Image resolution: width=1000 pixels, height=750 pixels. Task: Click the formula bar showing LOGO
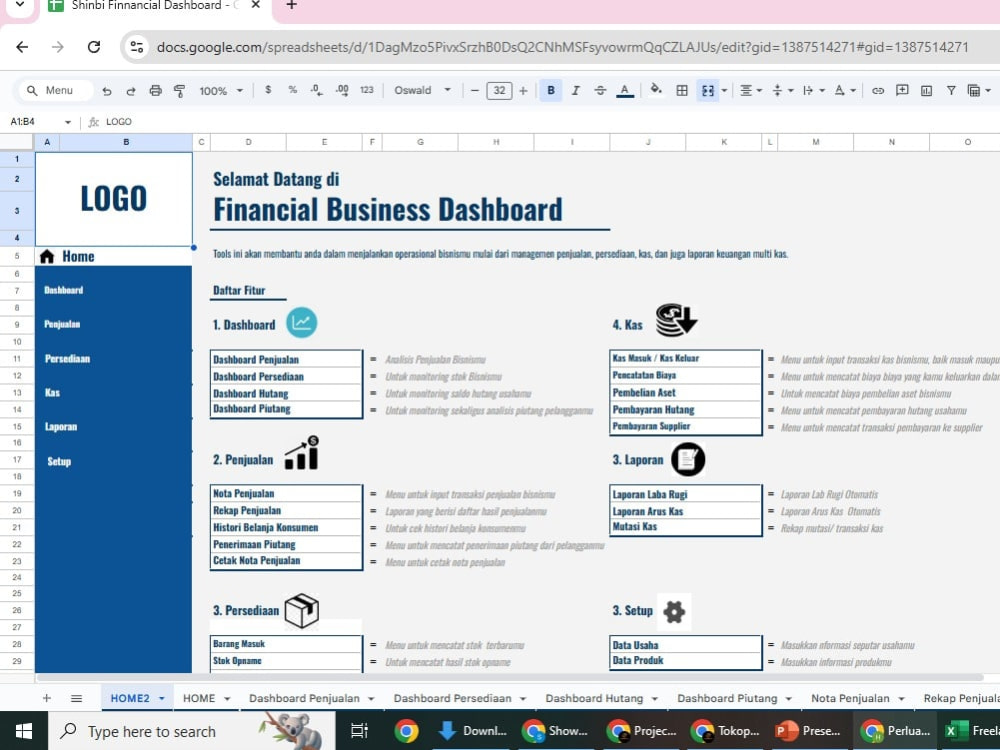(x=548, y=122)
